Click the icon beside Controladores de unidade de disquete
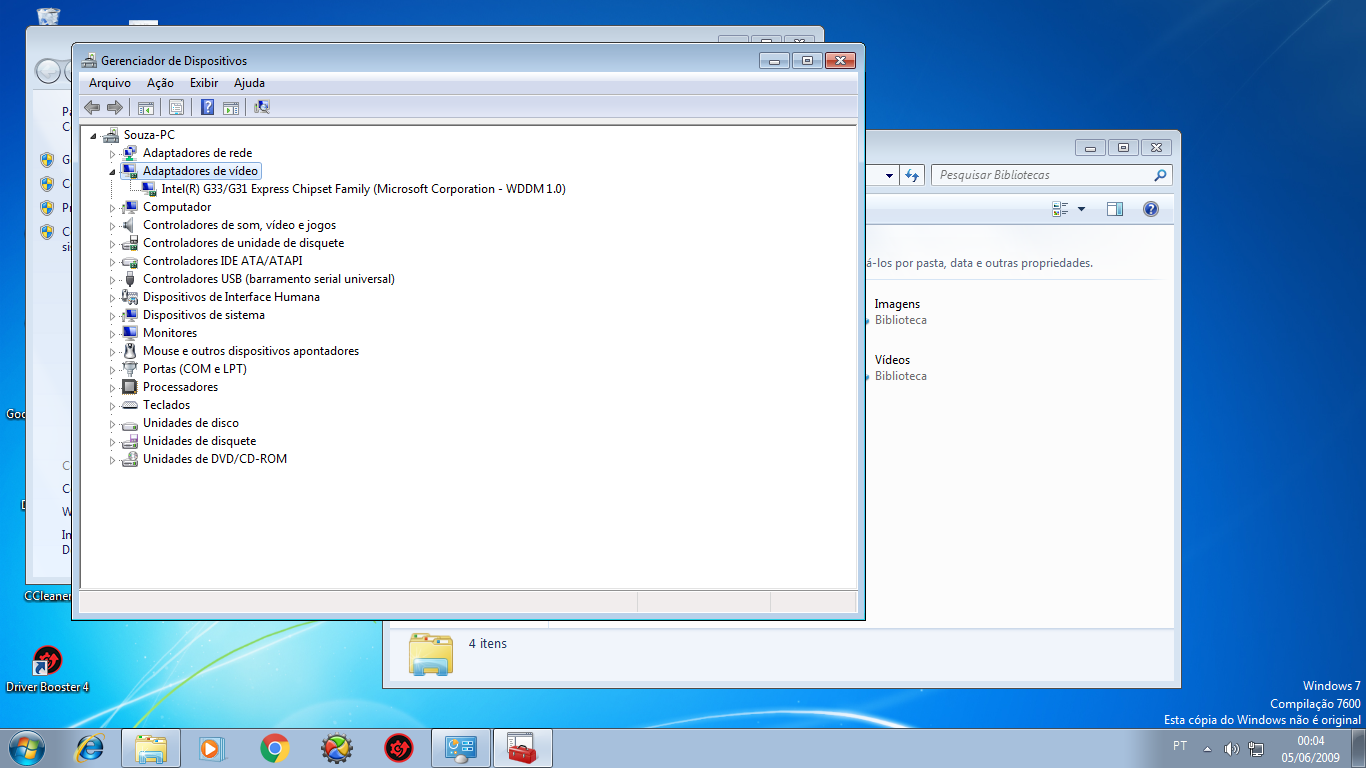The height and width of the screenshot is (768, 1366). [x=129, y=243]
